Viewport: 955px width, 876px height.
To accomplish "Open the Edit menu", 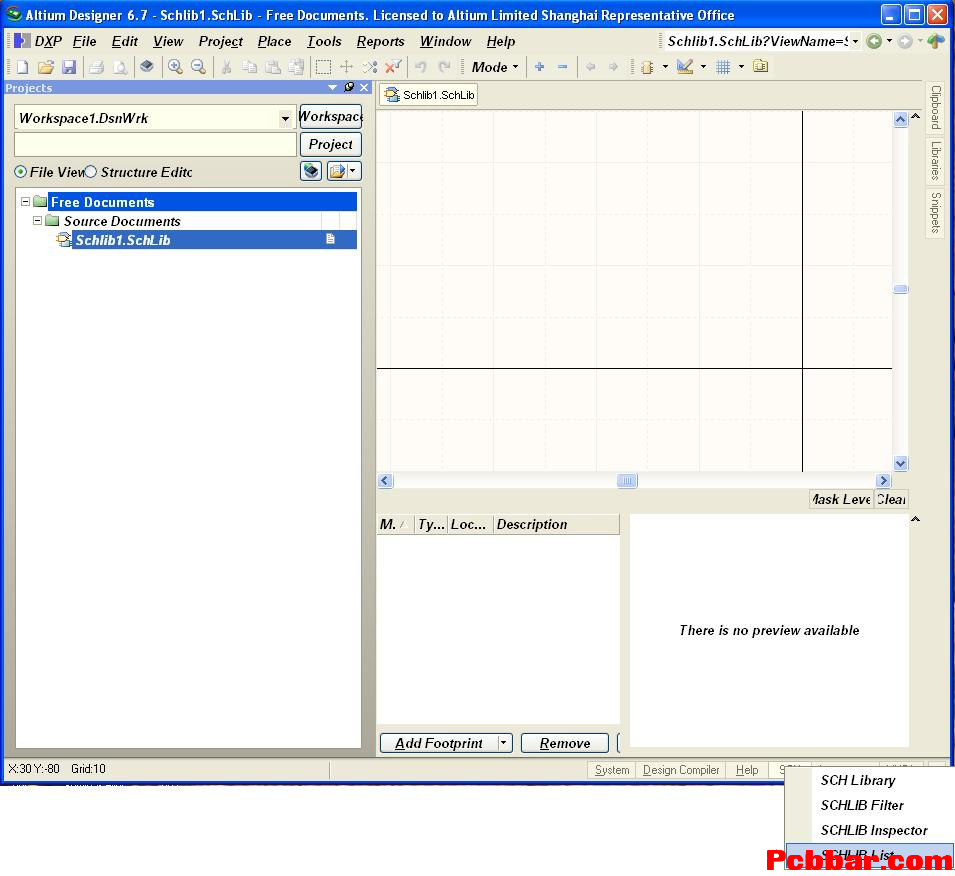I will click(125, 41).
